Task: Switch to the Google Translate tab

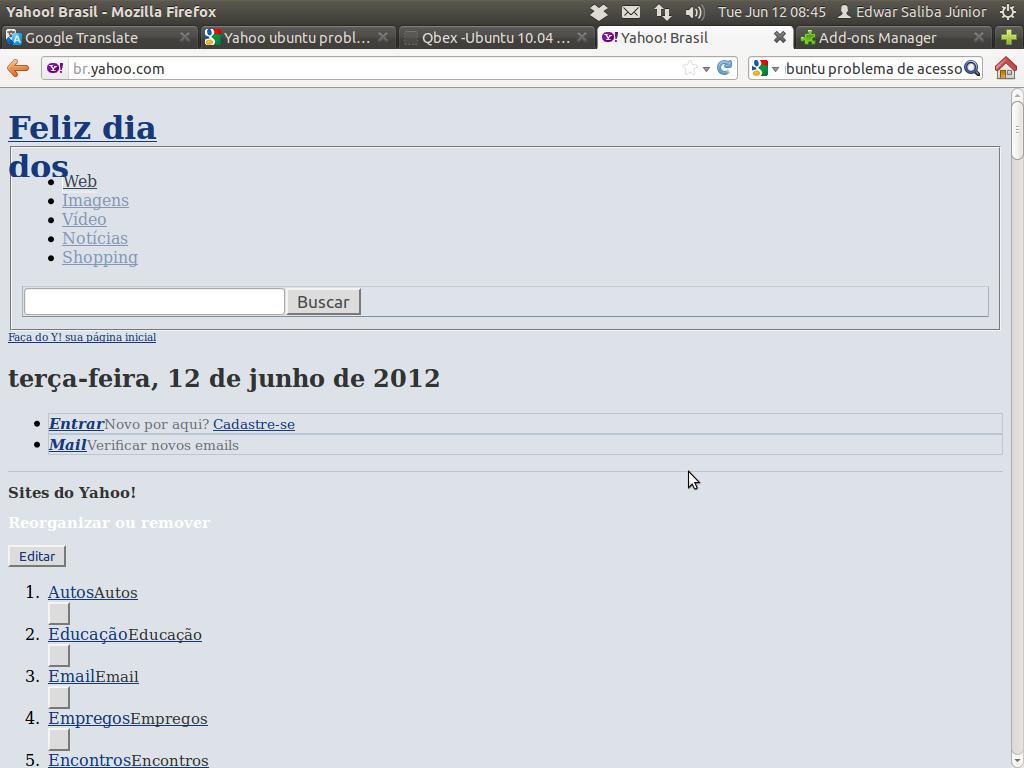Action: tap(99, 37)
